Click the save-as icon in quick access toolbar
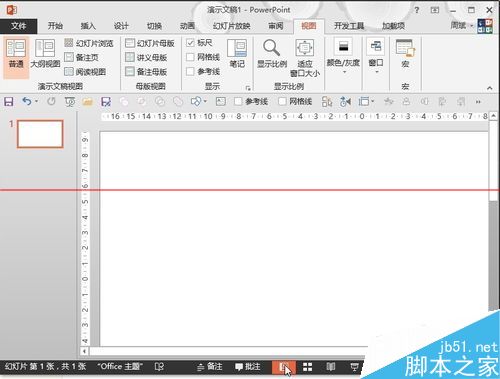The height and width of the screenshot is (379, 500). click(106, 101)
